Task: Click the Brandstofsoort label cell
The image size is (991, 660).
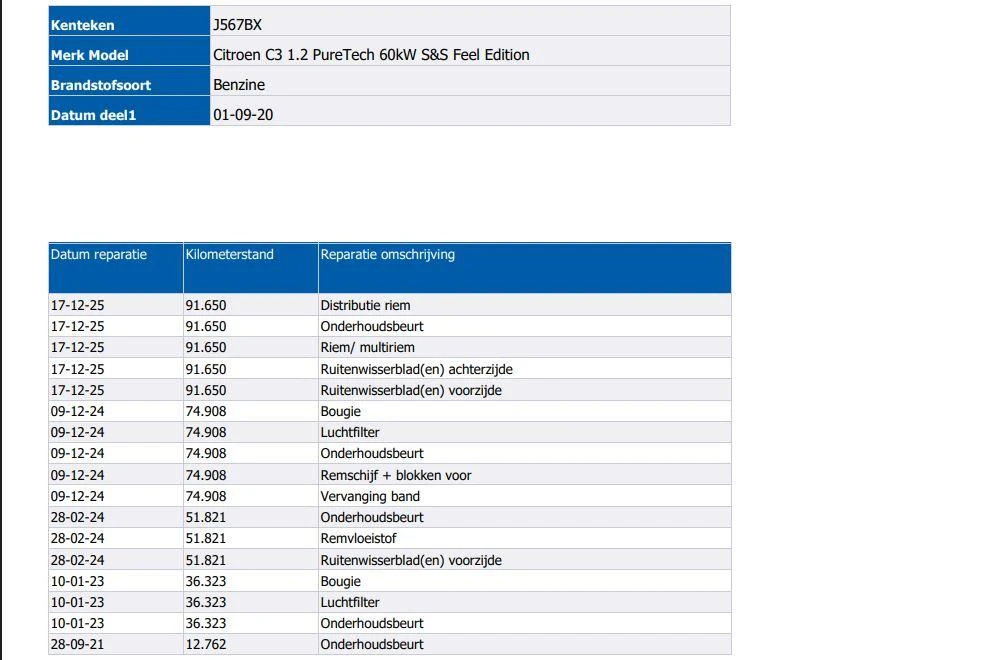Action: (129, 81)
